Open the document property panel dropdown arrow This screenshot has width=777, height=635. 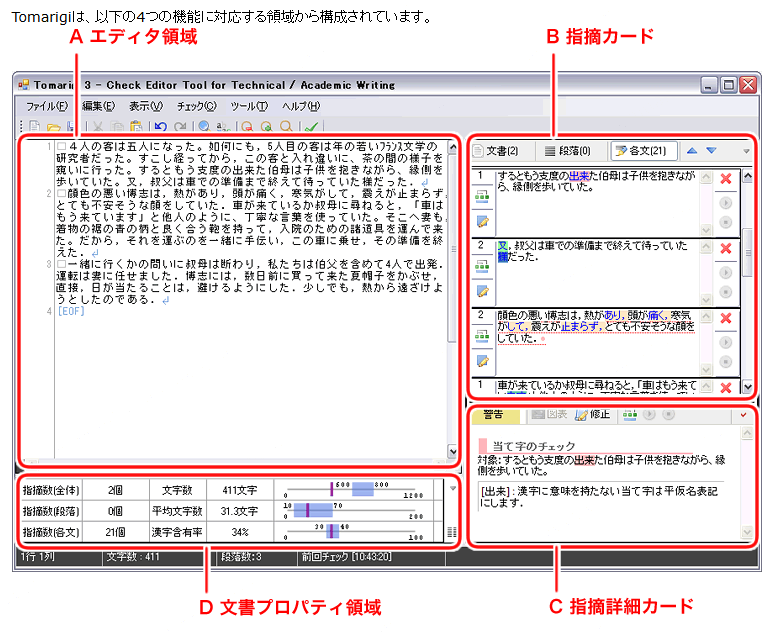coord(452,488)
